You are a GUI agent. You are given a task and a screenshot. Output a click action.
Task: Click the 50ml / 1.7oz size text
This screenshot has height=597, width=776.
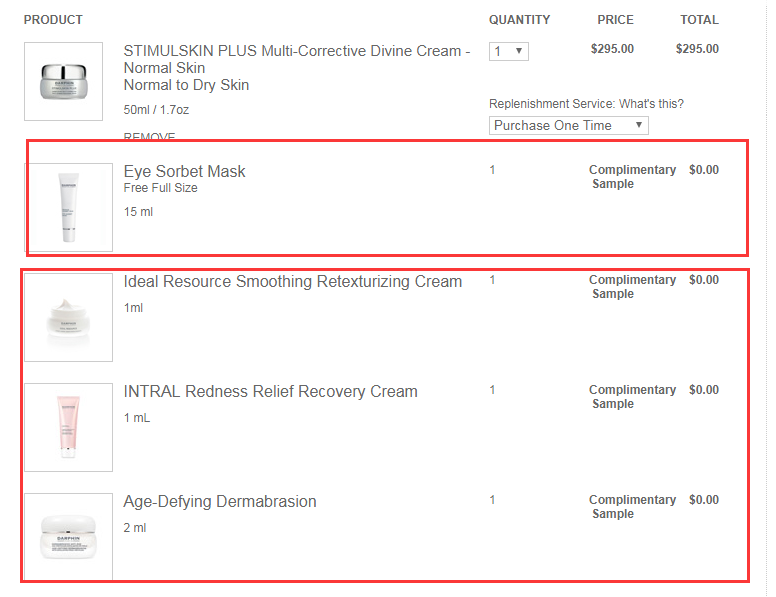pyautogui.click(x=156, y=110)
